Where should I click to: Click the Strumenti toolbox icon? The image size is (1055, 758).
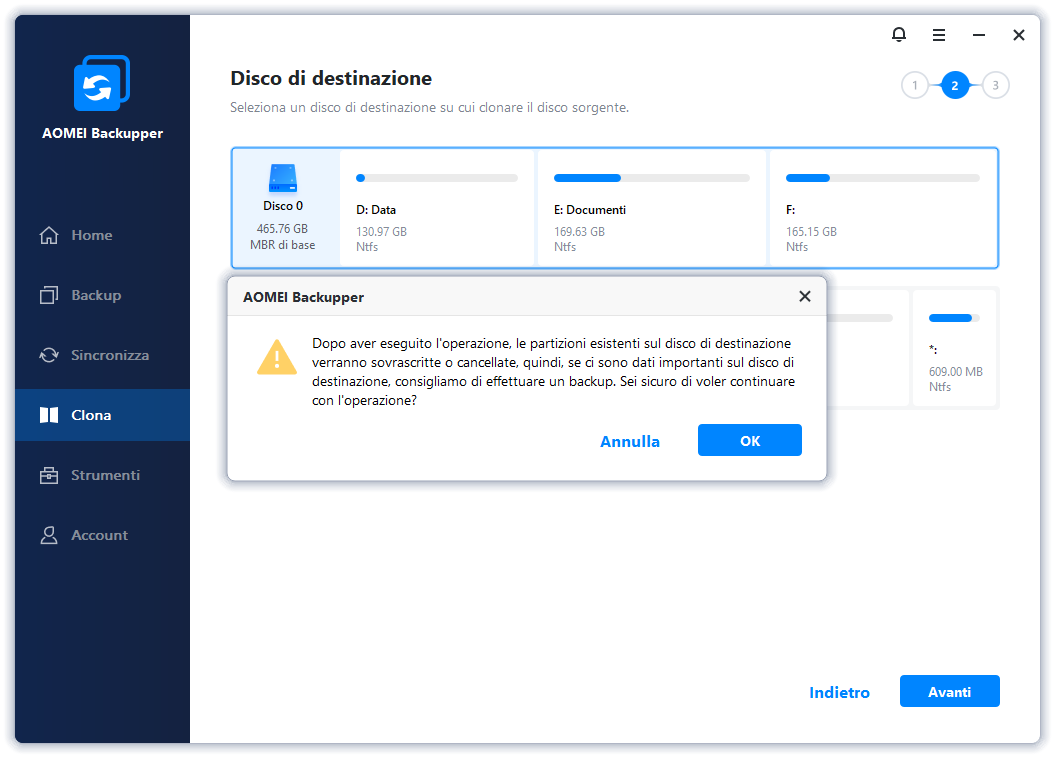pyautogui.click(x=49, y=476)
